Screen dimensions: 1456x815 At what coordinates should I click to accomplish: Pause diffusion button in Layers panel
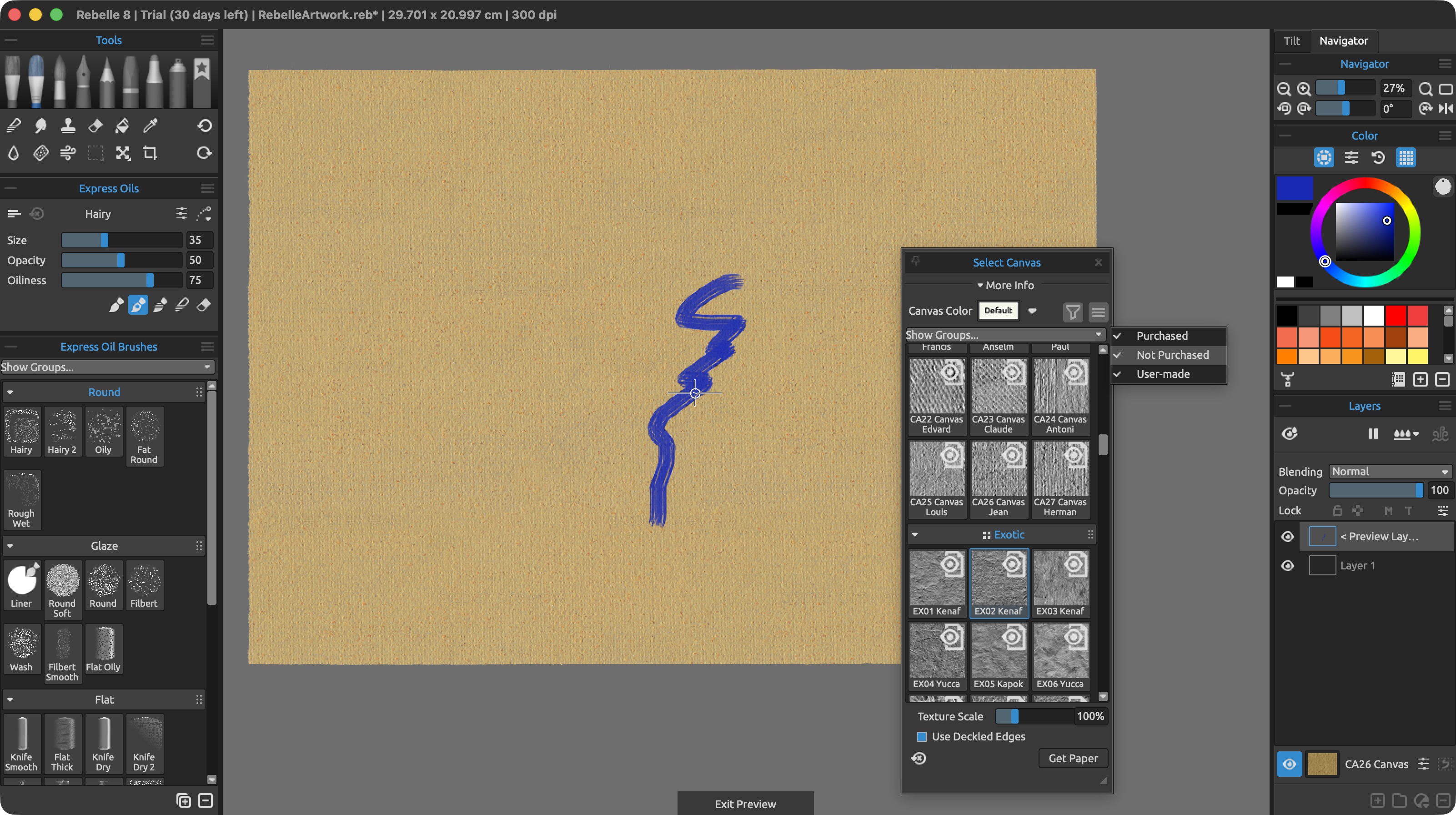point(1372,433)
